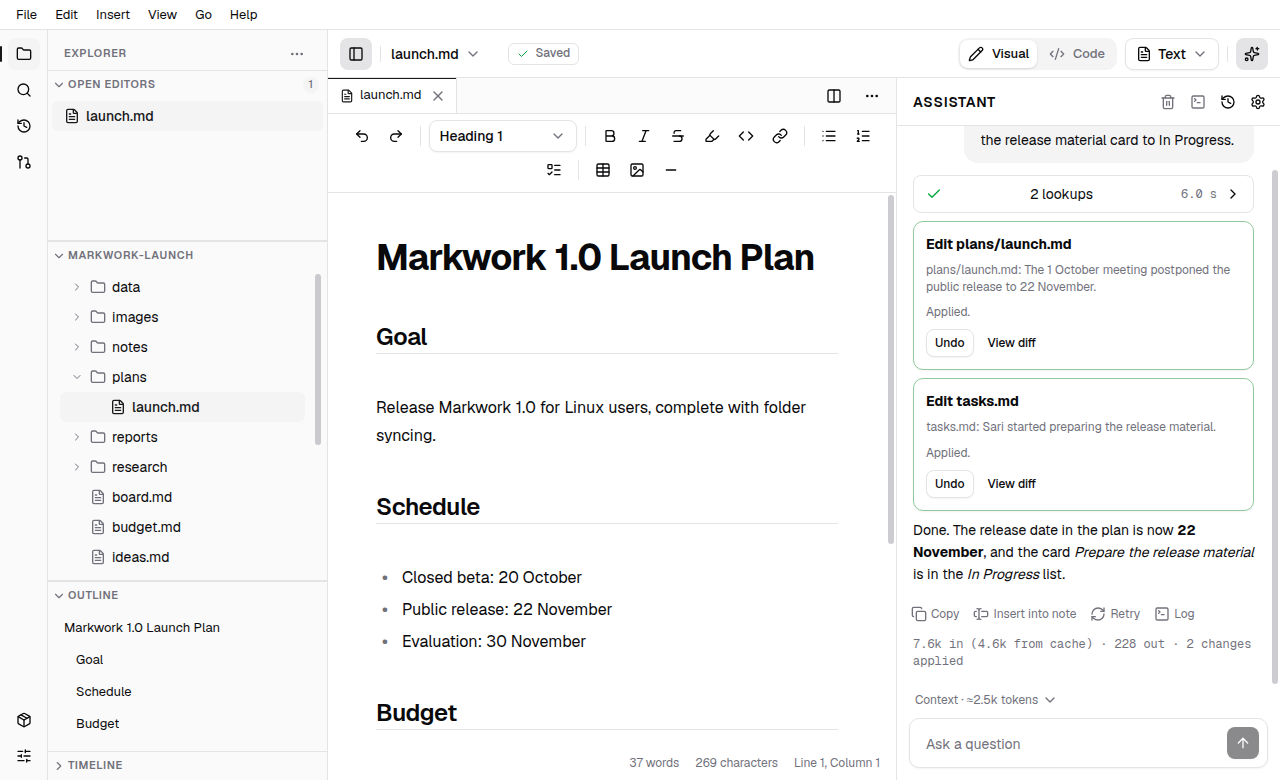
Task: Open the Extensions cube icon
Action: [24, 720]
